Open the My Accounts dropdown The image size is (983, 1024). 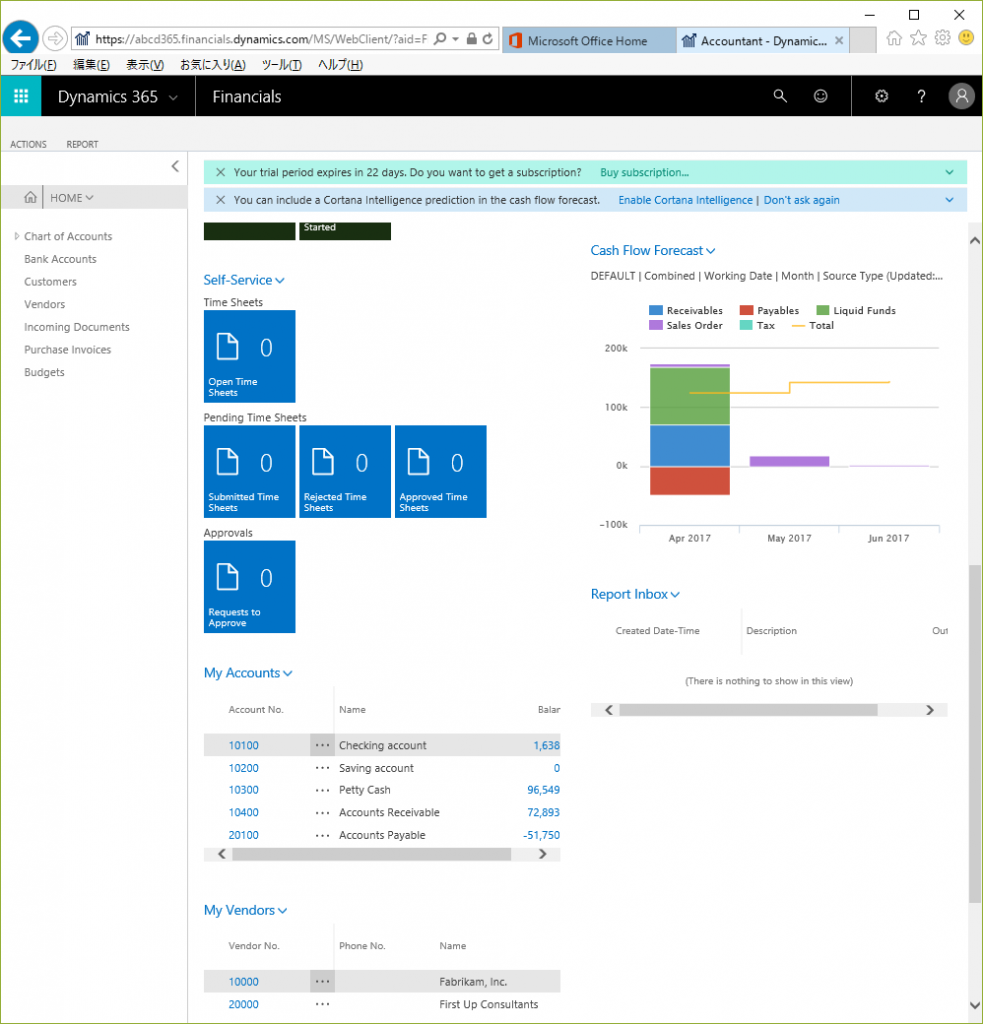pos(287,674)
